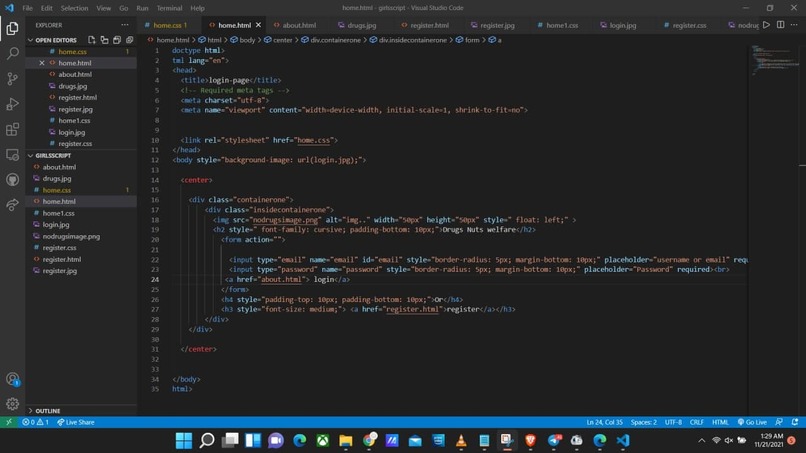This screenshot has height=453, width=806.
Task: Switch to the about.html tab
Action: coord(295,25)
